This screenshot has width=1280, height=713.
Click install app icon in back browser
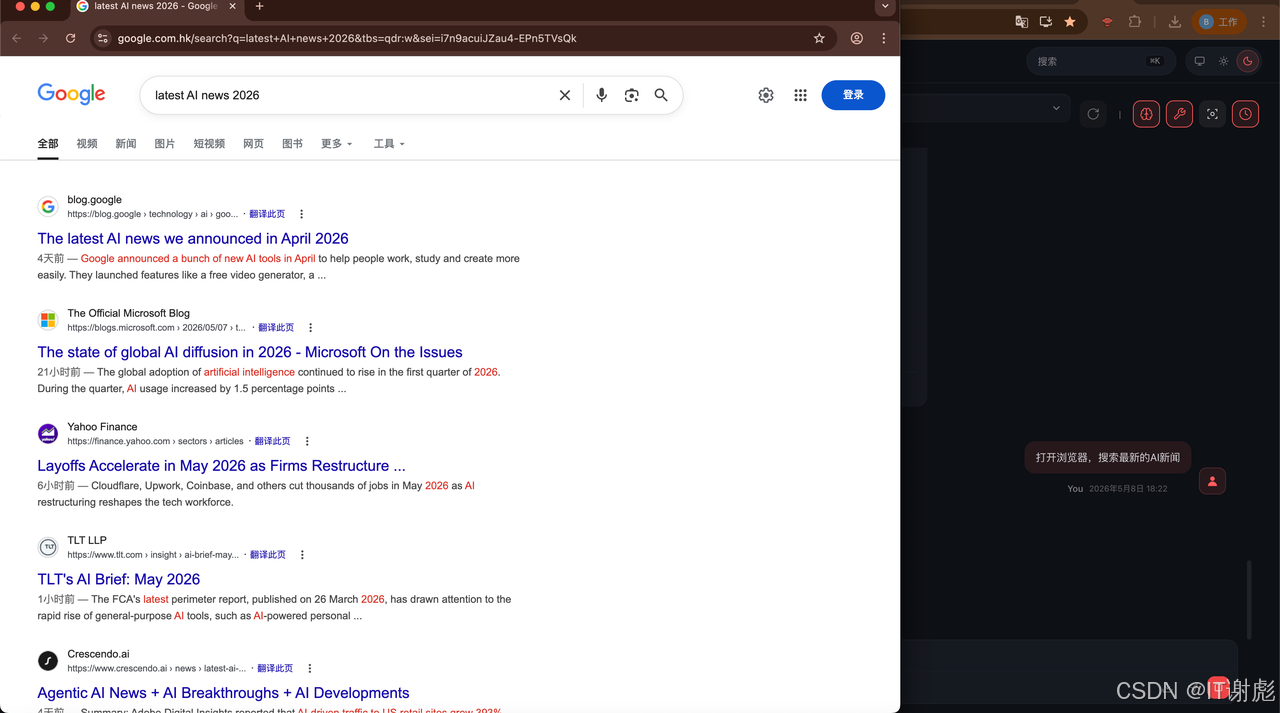[x=1046, y=22]
